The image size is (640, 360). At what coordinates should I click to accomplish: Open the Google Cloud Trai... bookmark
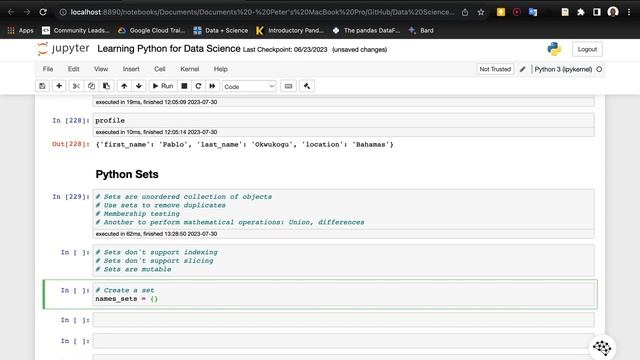point(151,30)
